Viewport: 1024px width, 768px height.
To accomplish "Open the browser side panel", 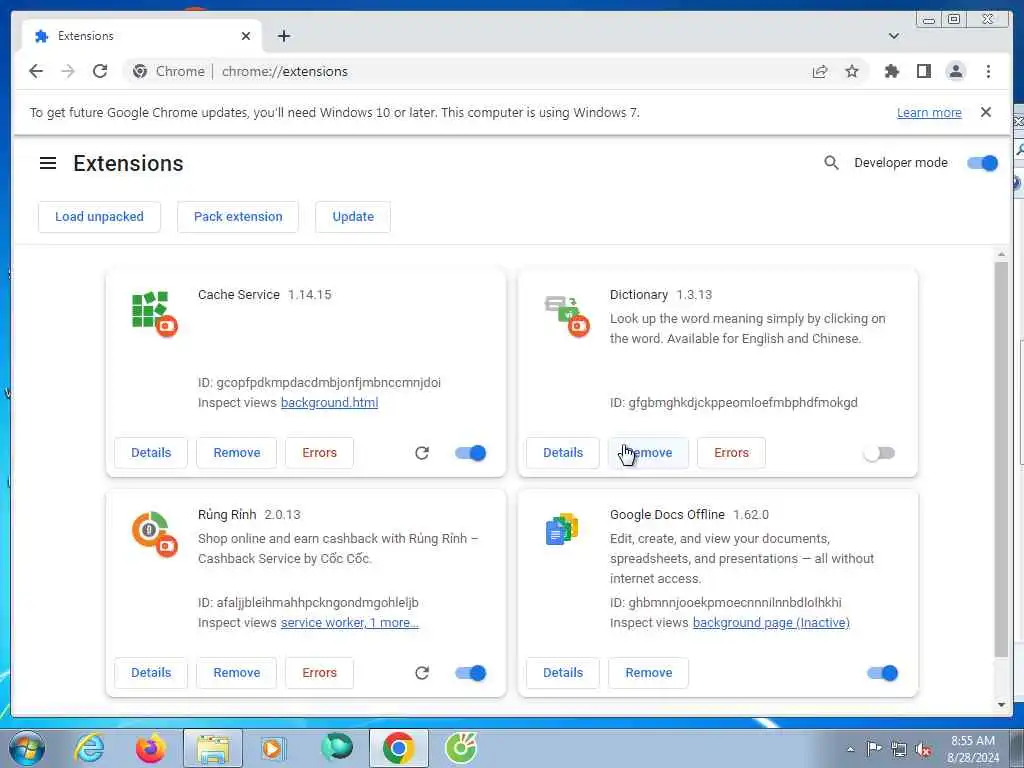I will click(923, 71).
